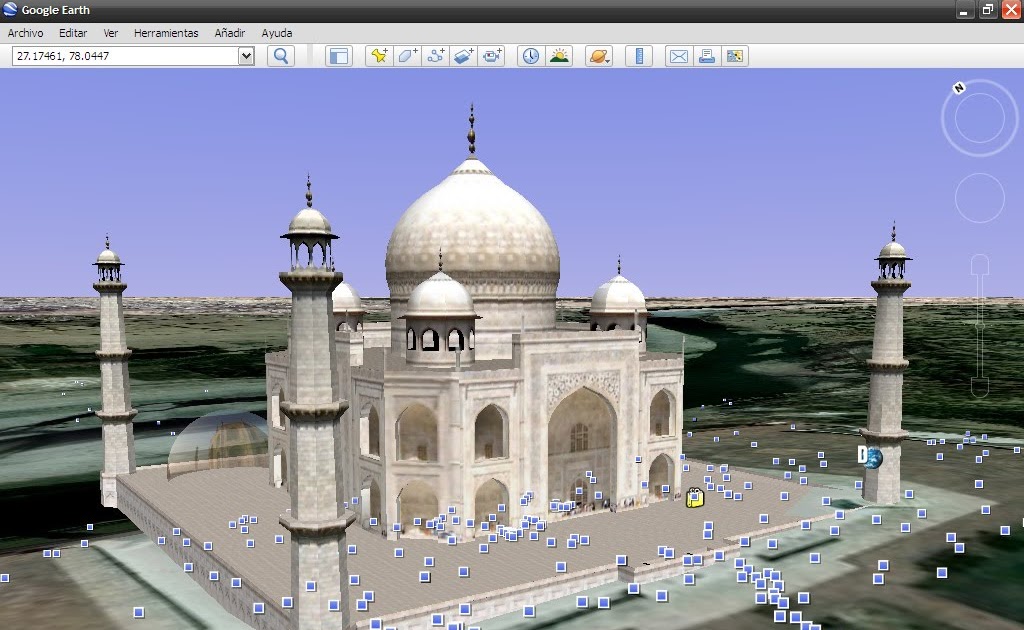Add a placemark with the pushpin icon
The height and width of the screenshot is (630, 1024).
coord(379,56)
